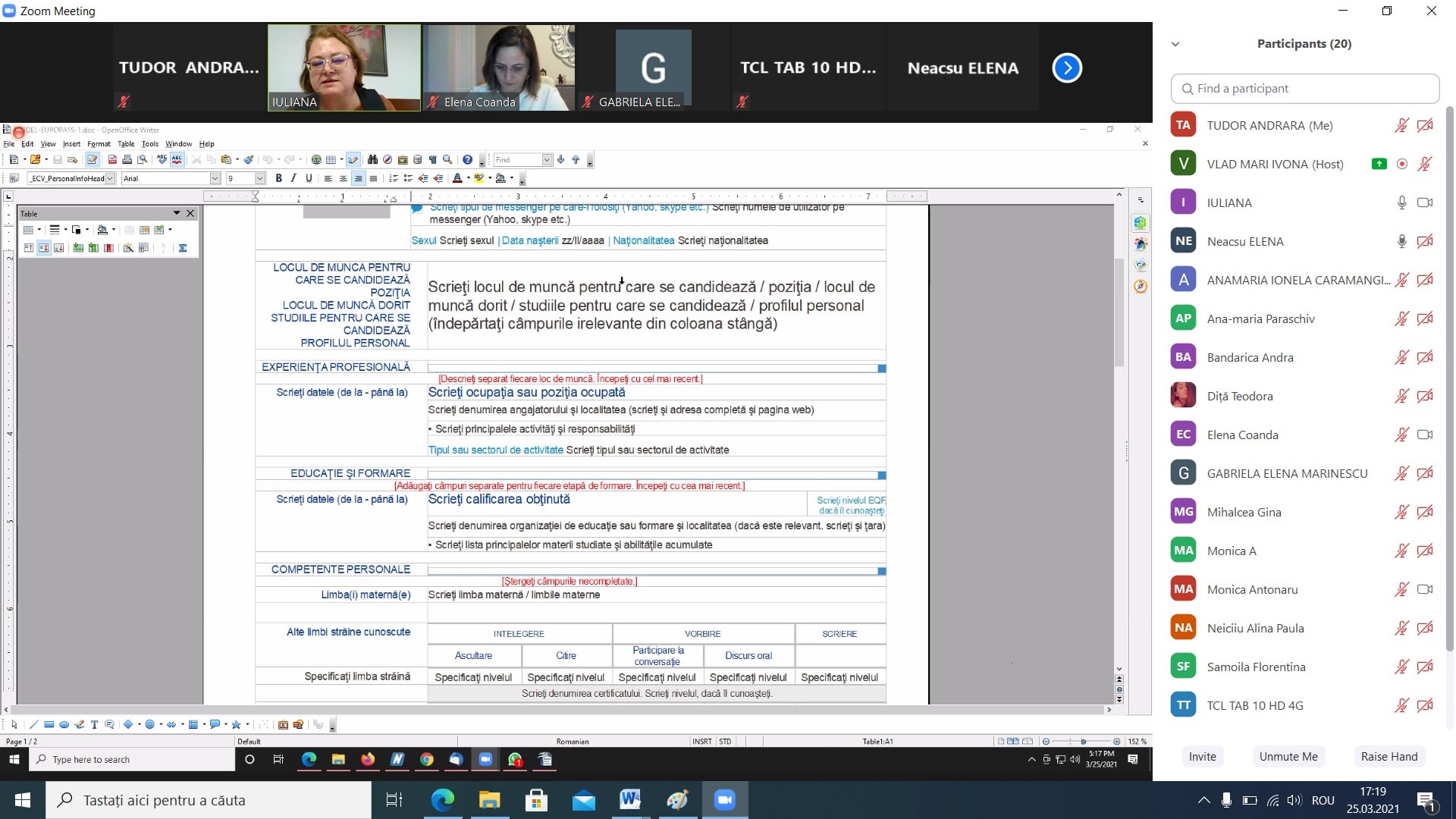Click the Export as PDF icon
Viewport: 1456px width, 819px height.
click(112, 160)
